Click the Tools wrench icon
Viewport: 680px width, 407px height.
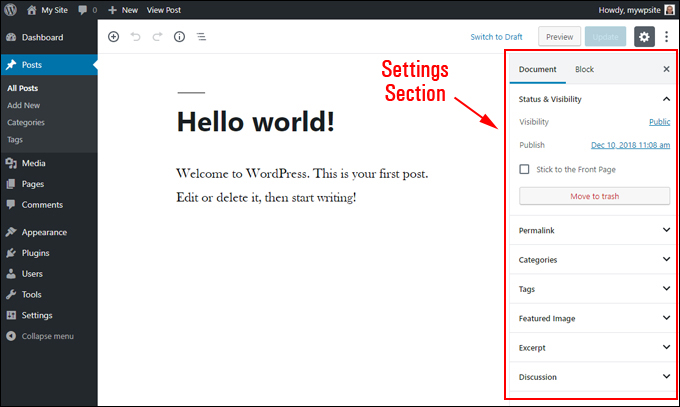pos(11,295)
